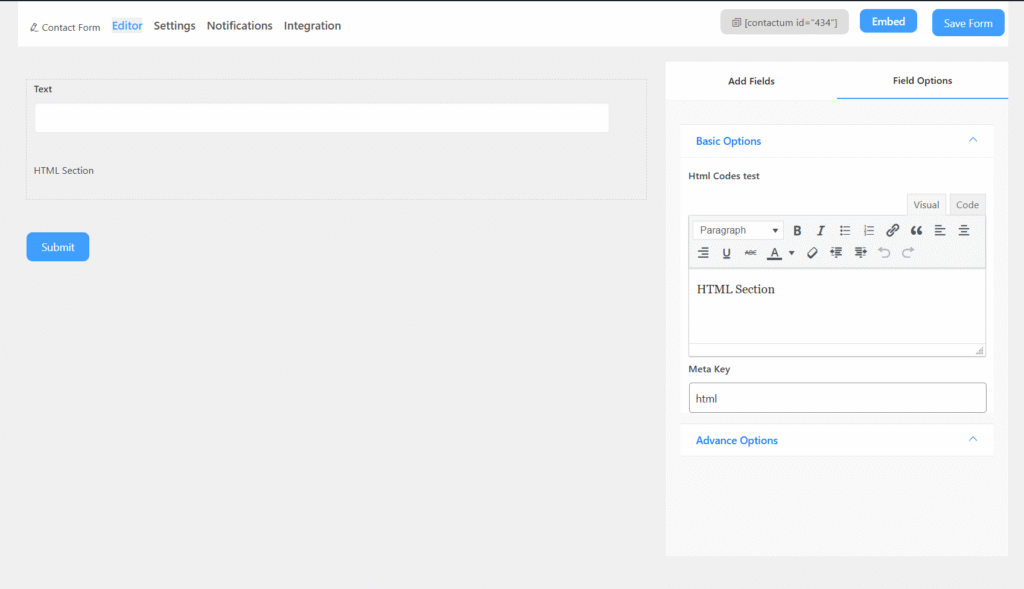Click the Embed button
1024x589 pixels.
point(888,22)
